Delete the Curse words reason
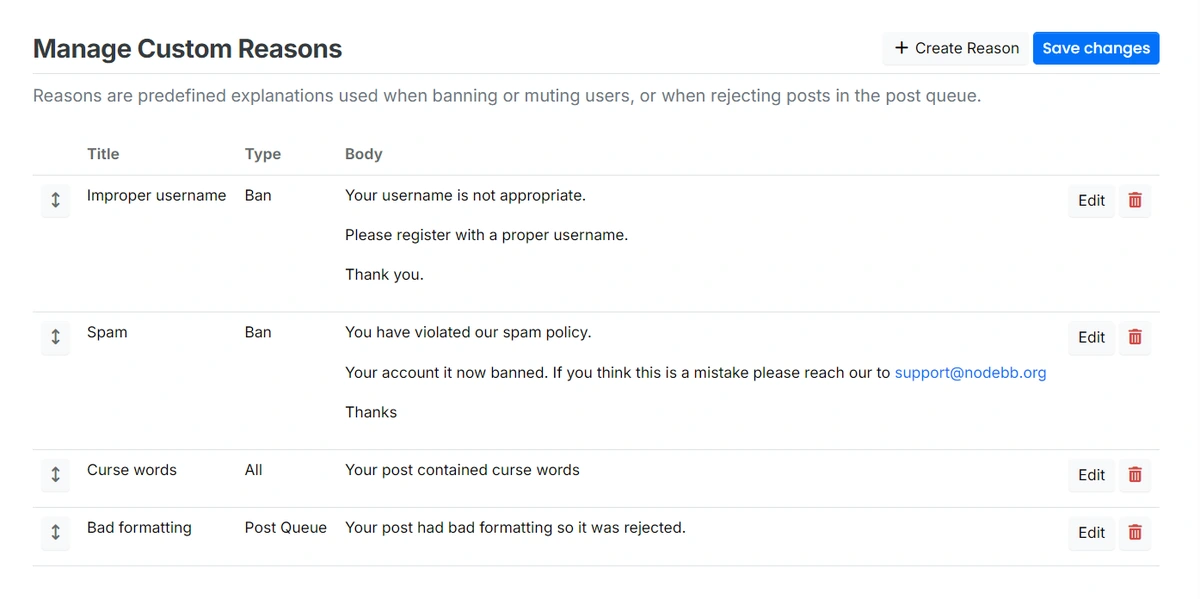The image size is (1200, 599). pos(1135,475)
